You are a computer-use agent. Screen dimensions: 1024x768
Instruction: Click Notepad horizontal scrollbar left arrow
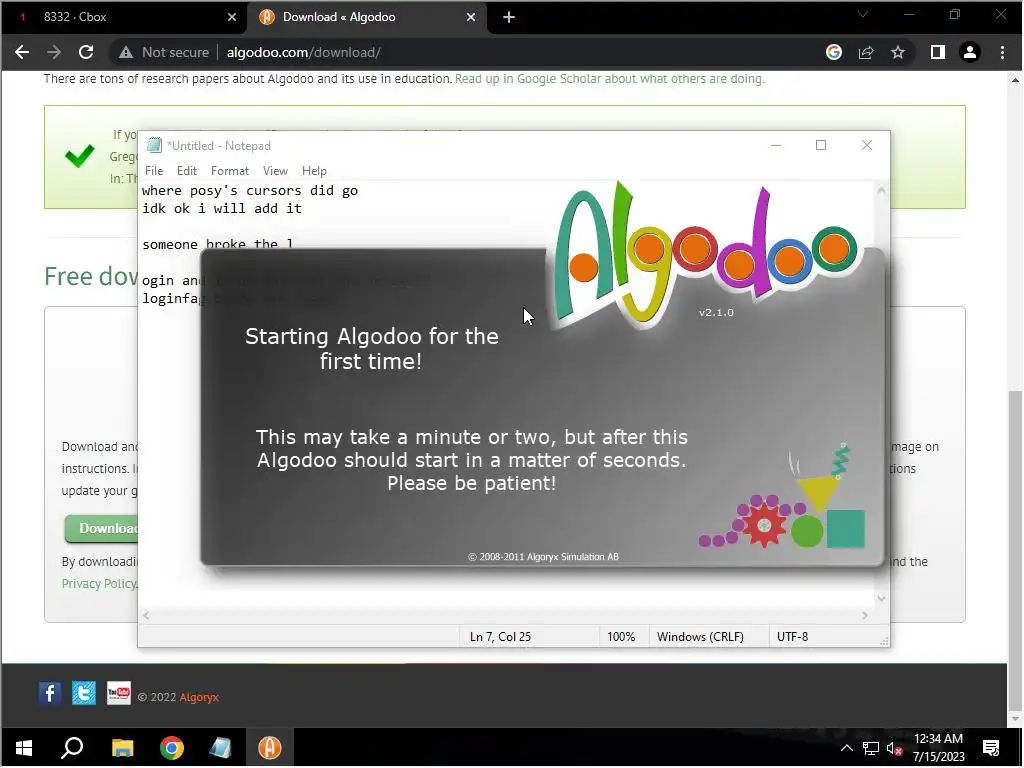[x=146, y=616]
